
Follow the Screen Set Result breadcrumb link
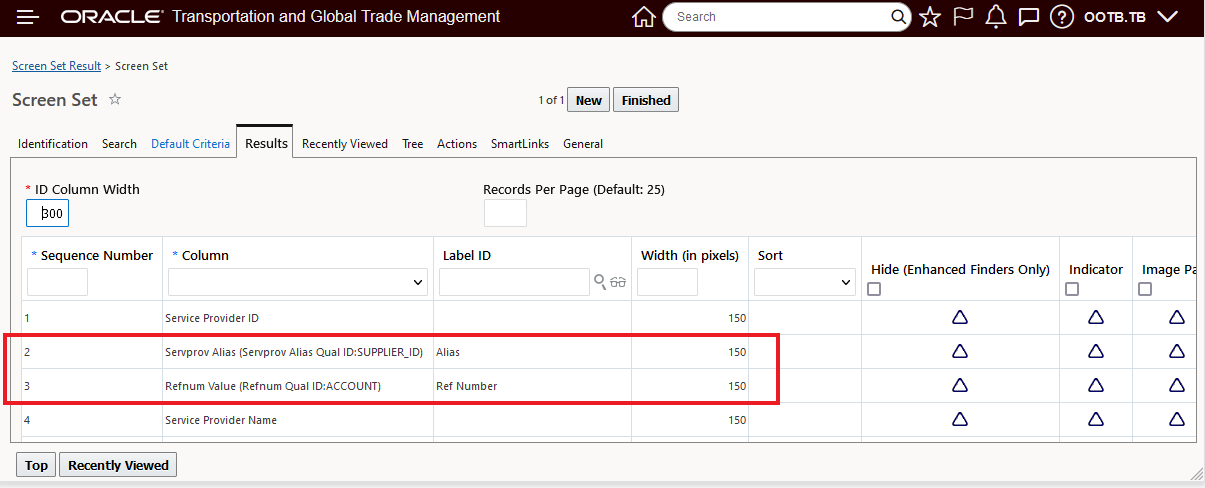(57, 66)
